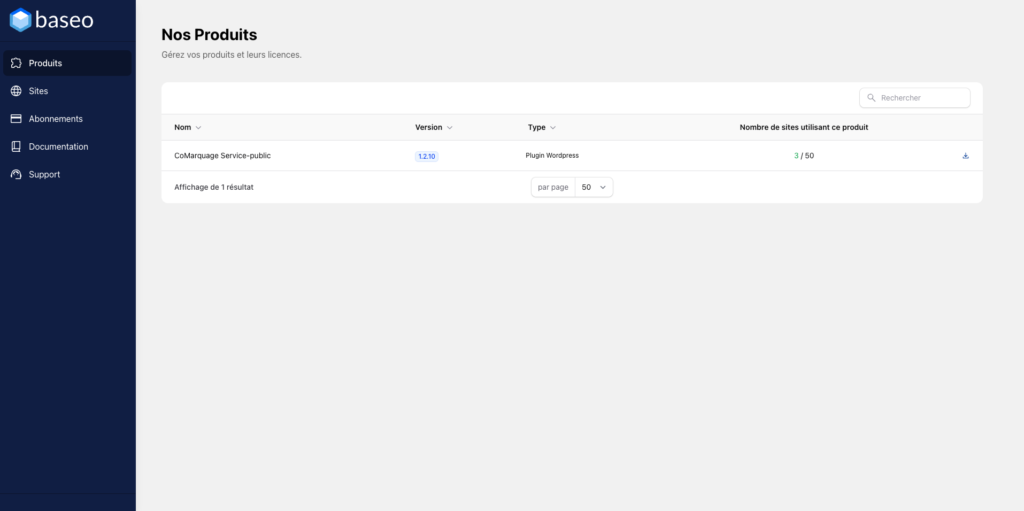Expand the Version column sort chevron
The width and height of the screenshot is (1024, 511).
[449, 128]
